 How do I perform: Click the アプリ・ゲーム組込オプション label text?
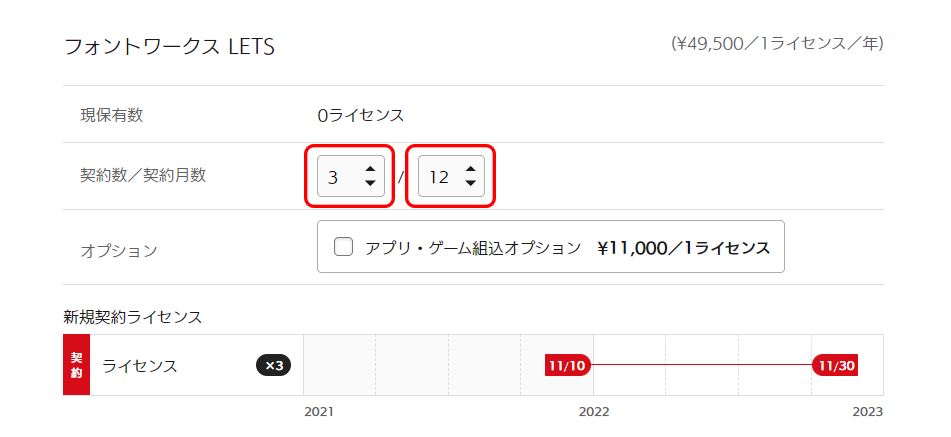[x=473, y=247]
